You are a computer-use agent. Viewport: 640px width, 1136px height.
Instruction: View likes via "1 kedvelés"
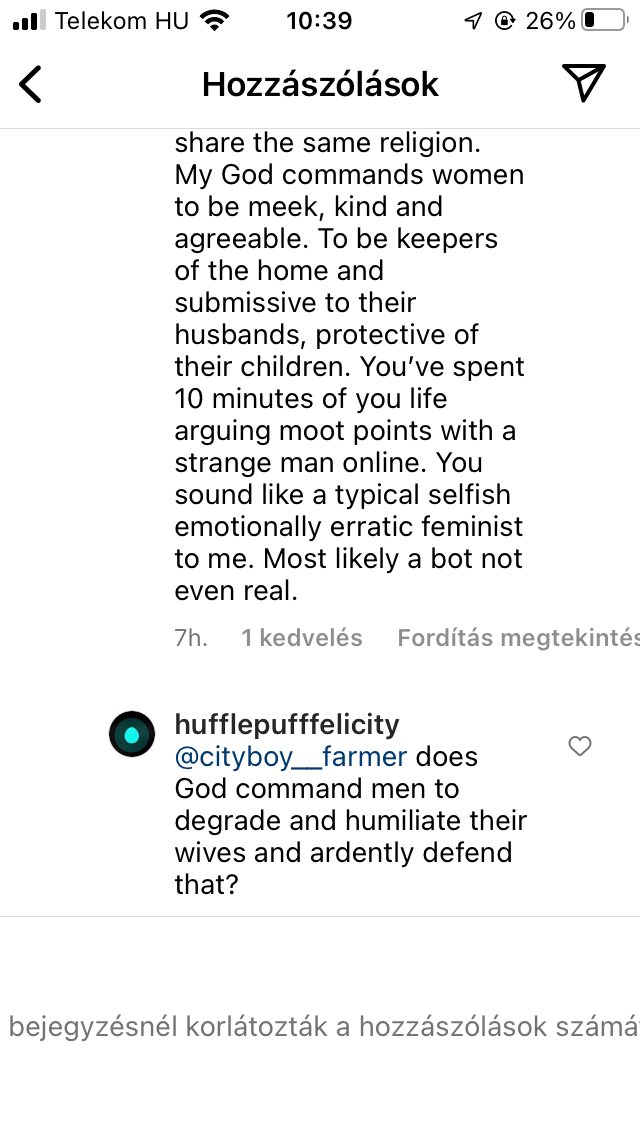[x=302, y=638]
